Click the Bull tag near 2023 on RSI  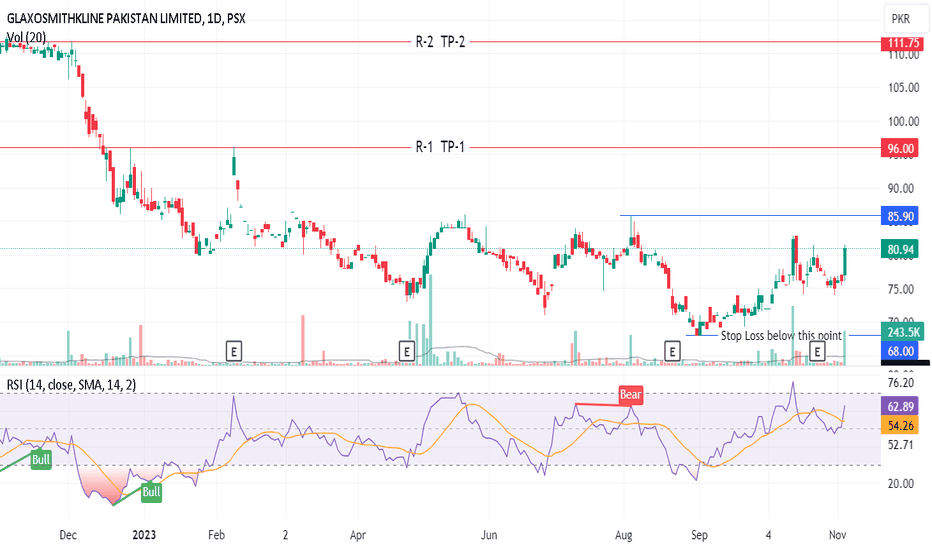[x=152, y=492]
